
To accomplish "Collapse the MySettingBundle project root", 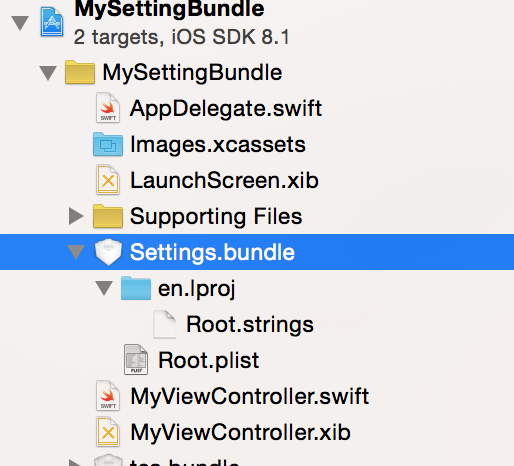I will point(20,23).
